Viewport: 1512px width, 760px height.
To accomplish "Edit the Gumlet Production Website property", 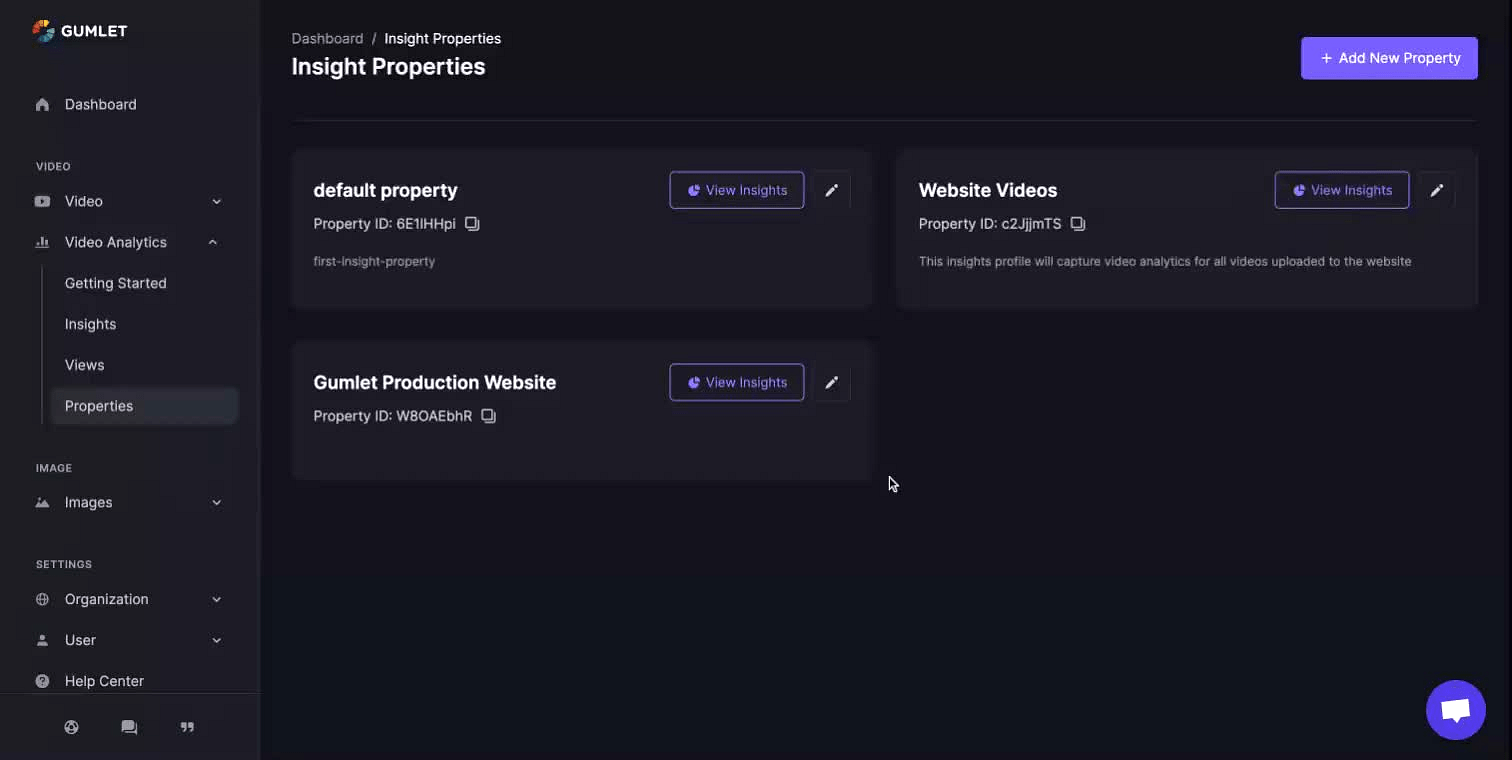I will pos(831,382).
